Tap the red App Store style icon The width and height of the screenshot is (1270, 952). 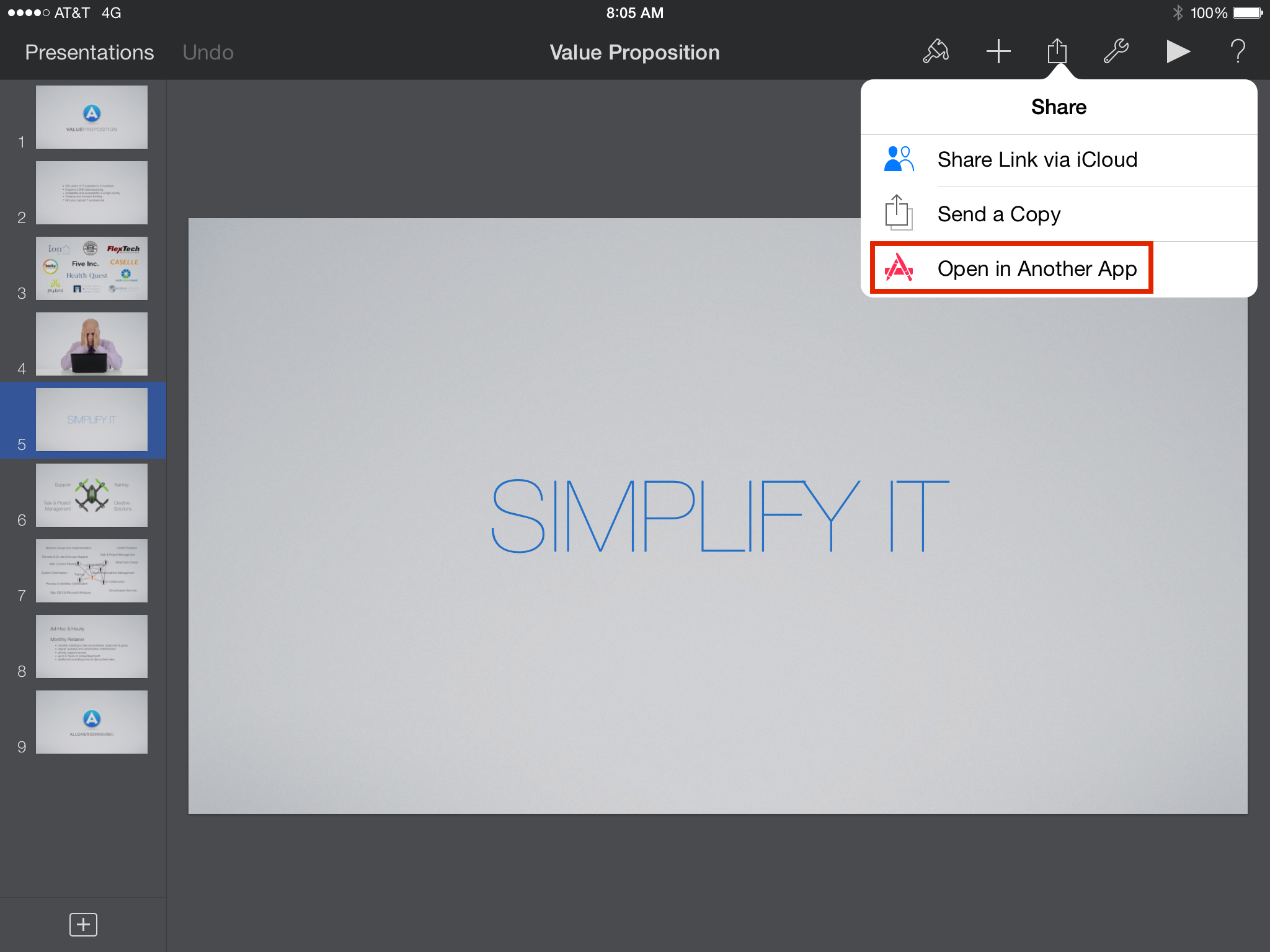[899, 268]
